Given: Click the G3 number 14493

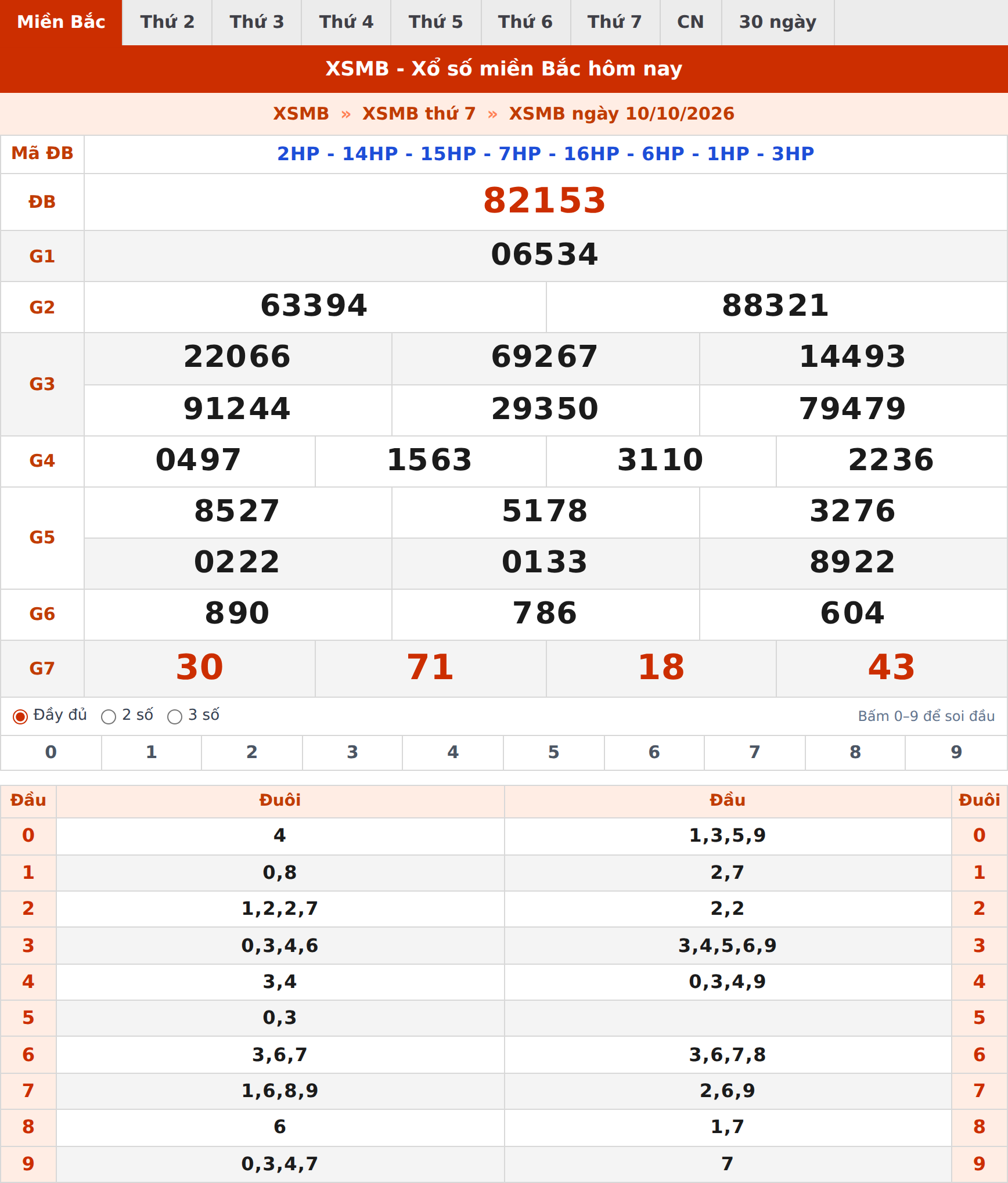Looking at the screenshot, I should (x=852, y=357).
